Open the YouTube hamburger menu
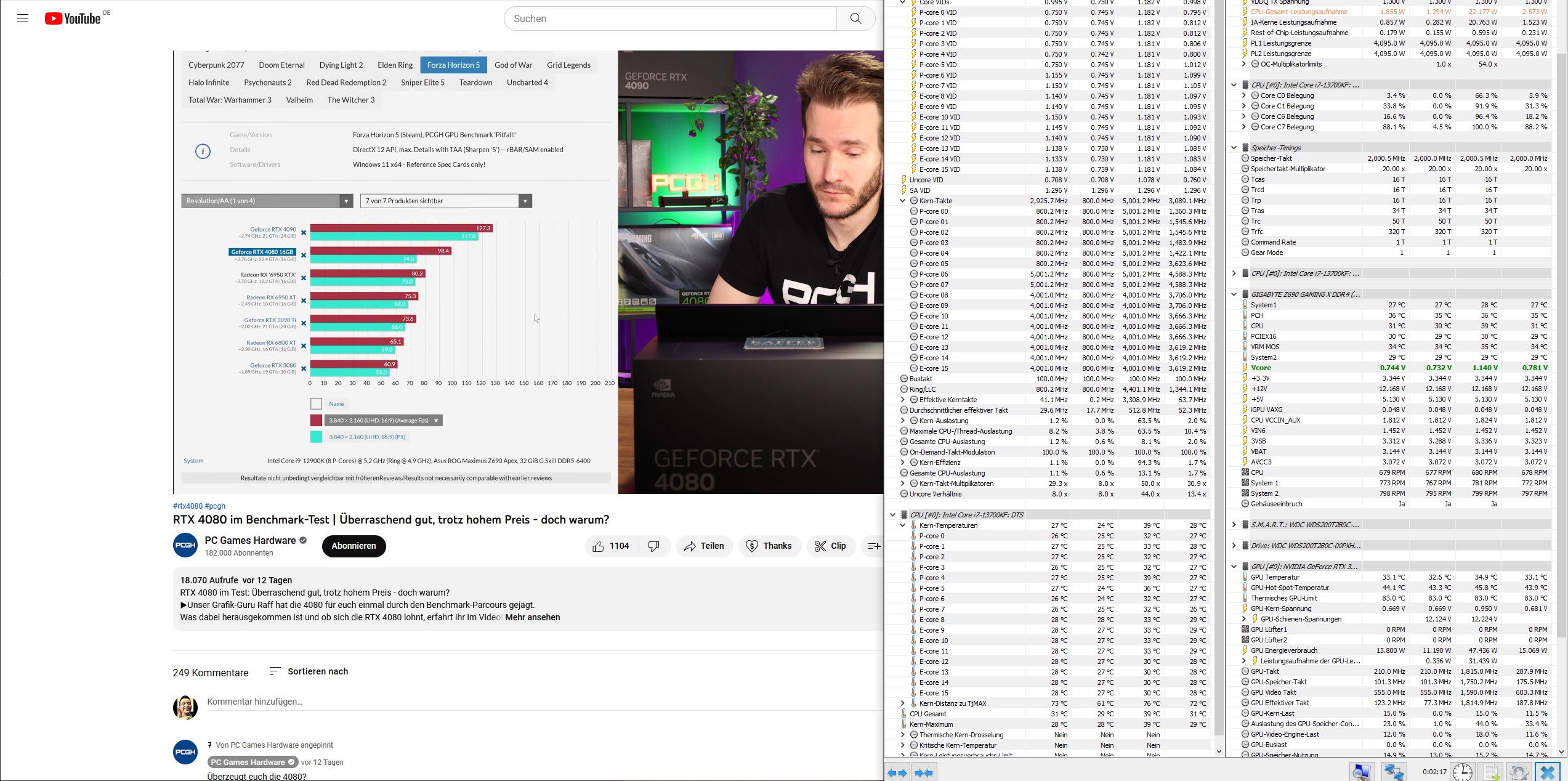Screen dimensions: 1568x781 point(23,18)
